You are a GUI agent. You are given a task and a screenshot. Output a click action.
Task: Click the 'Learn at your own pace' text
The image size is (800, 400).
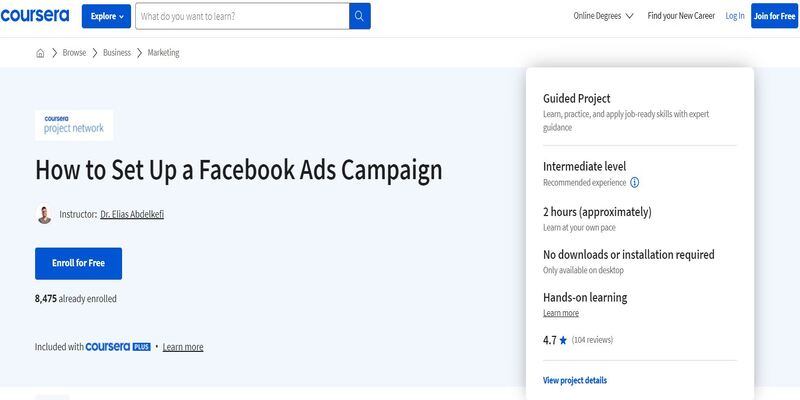coord(579,228)
